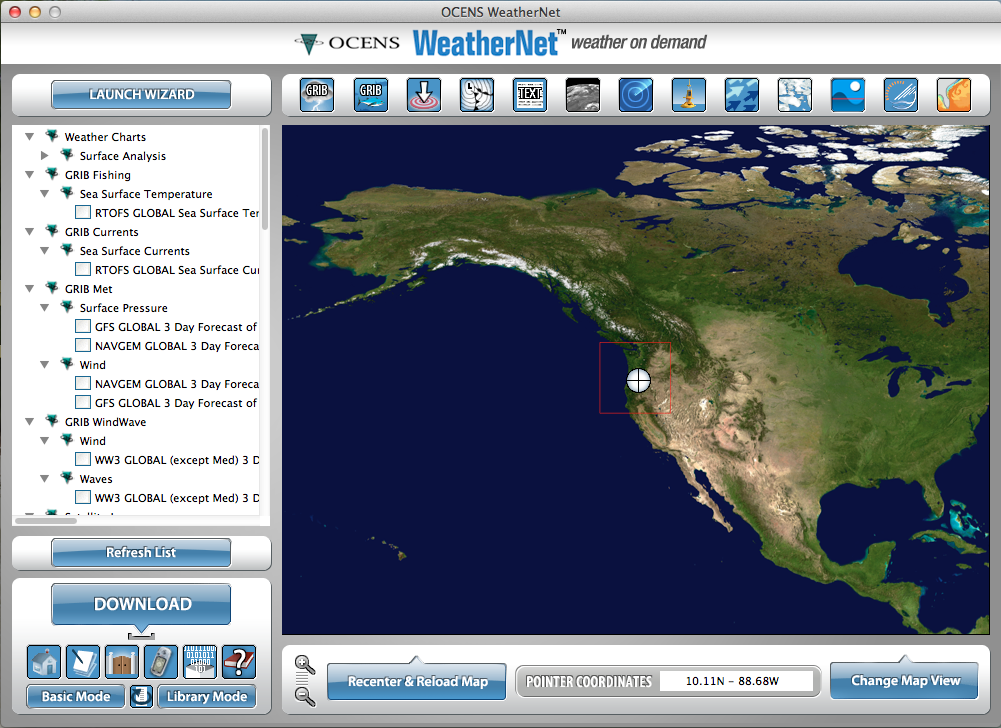Check GFS GLOBAL 3 Day Surface Pressure forecast
This screenshot has height=728, width=1001.
(83, 327)
